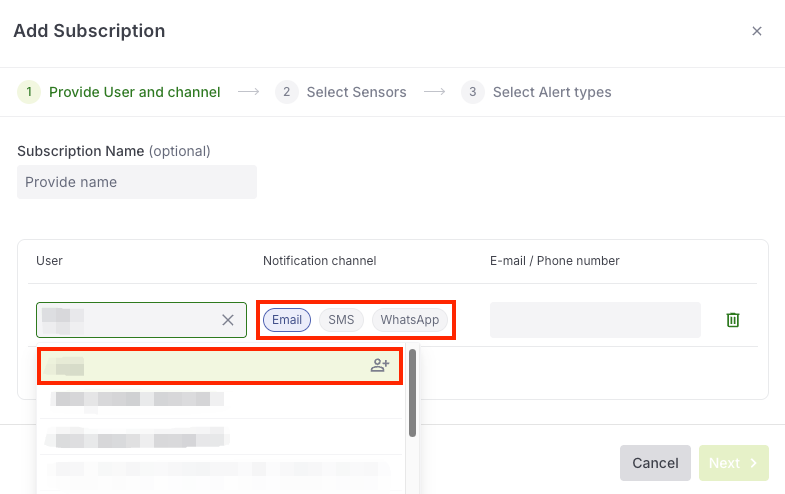The height and width of the screenshot is (494, 785).
Task: Click the user dropdown list scrollbar
Action: pyautogui.click(x=413, y=393)
